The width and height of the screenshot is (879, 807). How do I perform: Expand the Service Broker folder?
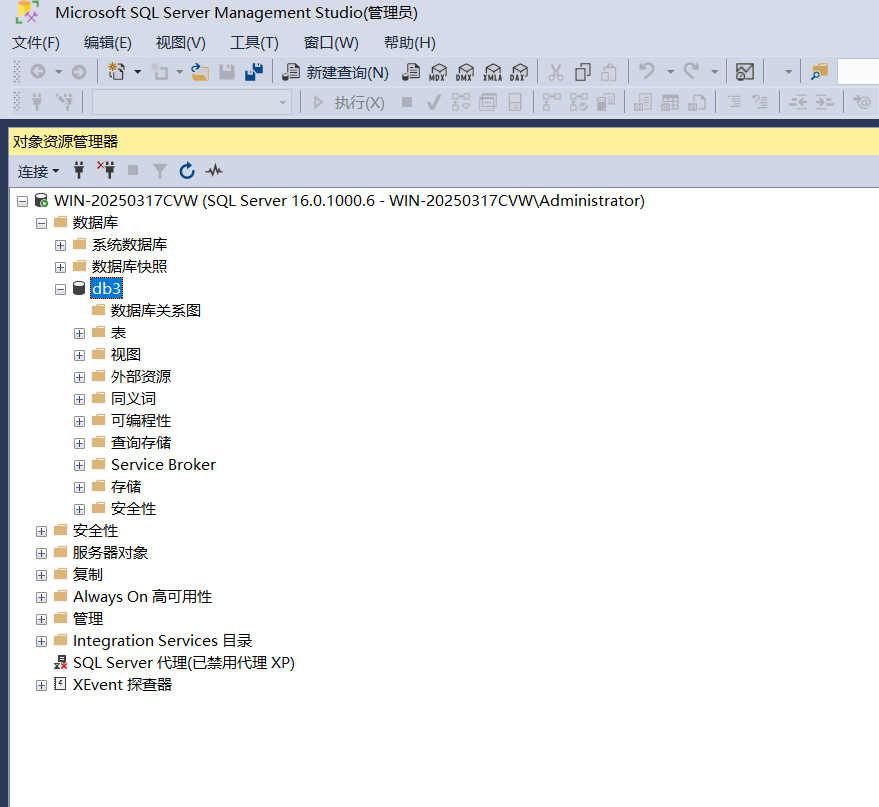(x=80, y=465)
